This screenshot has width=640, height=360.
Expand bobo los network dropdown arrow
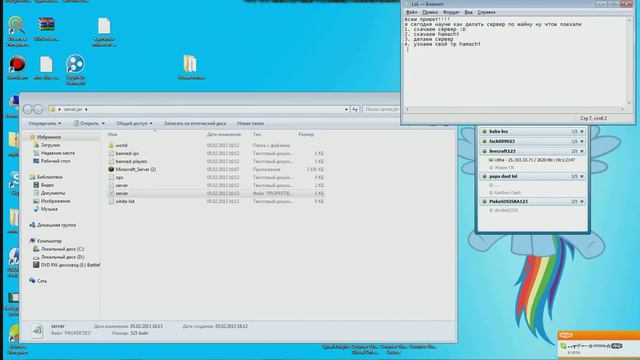582,131
